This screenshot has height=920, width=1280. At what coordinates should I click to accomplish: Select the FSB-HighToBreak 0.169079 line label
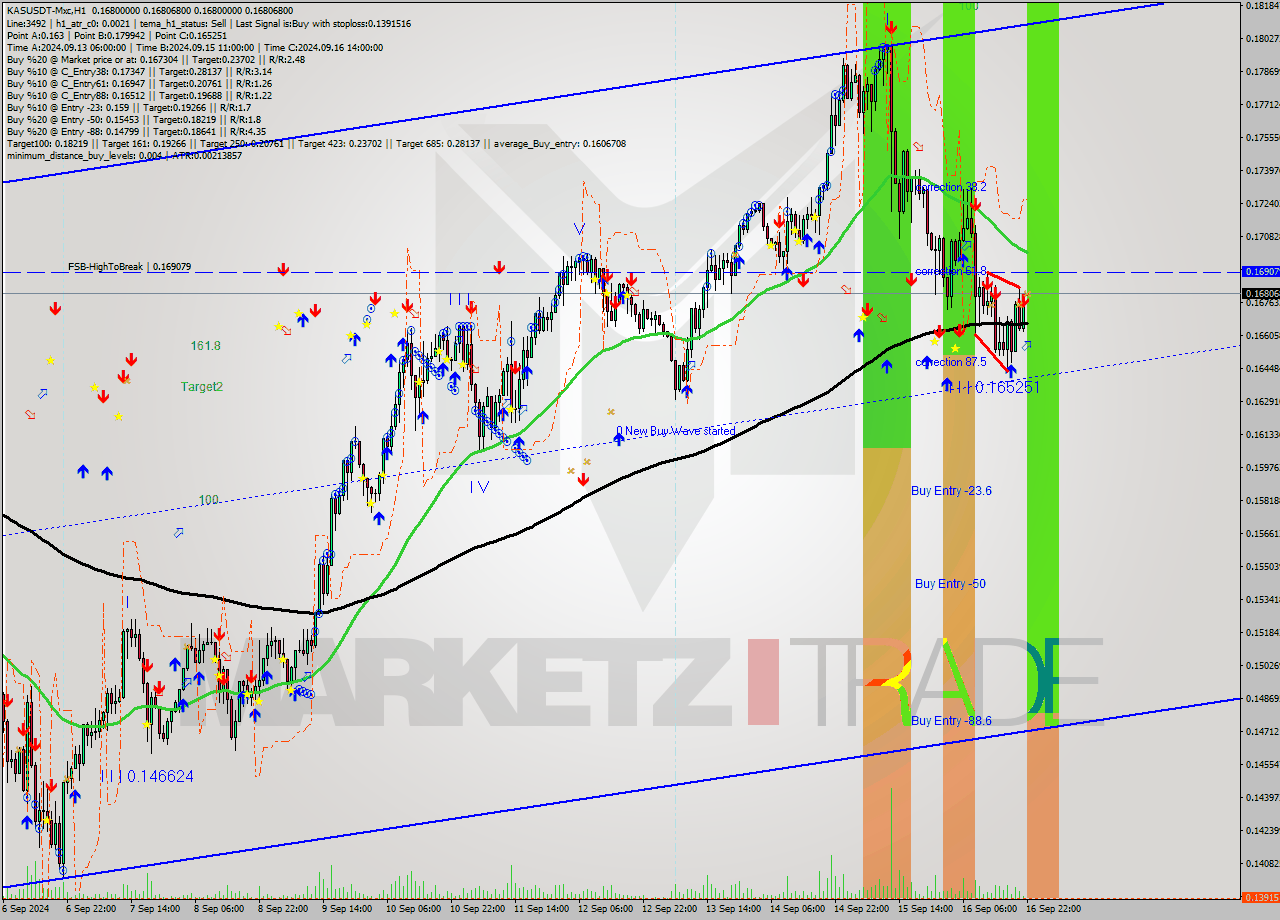click(x=129, y=267)
